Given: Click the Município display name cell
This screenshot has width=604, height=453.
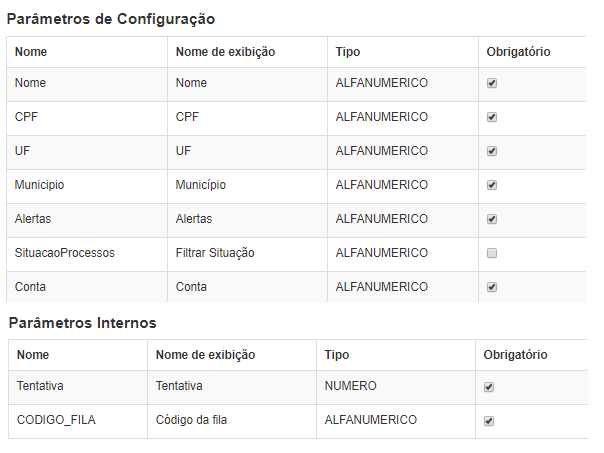Looking at the screenshot, I should pos(201,185).
